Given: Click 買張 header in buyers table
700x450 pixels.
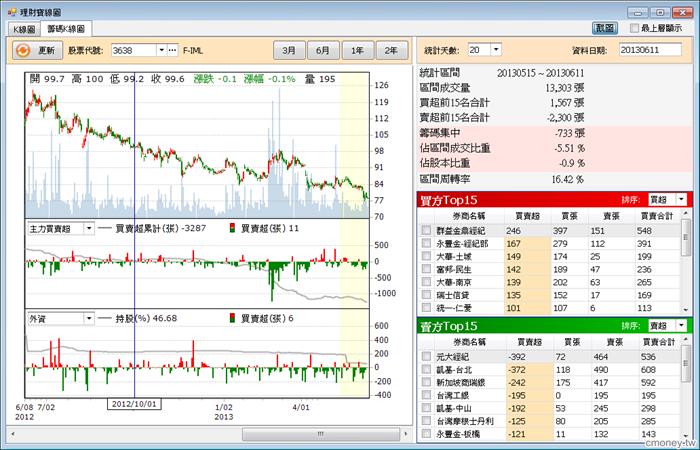Looking at the screenshot, I should coord(570,216).
